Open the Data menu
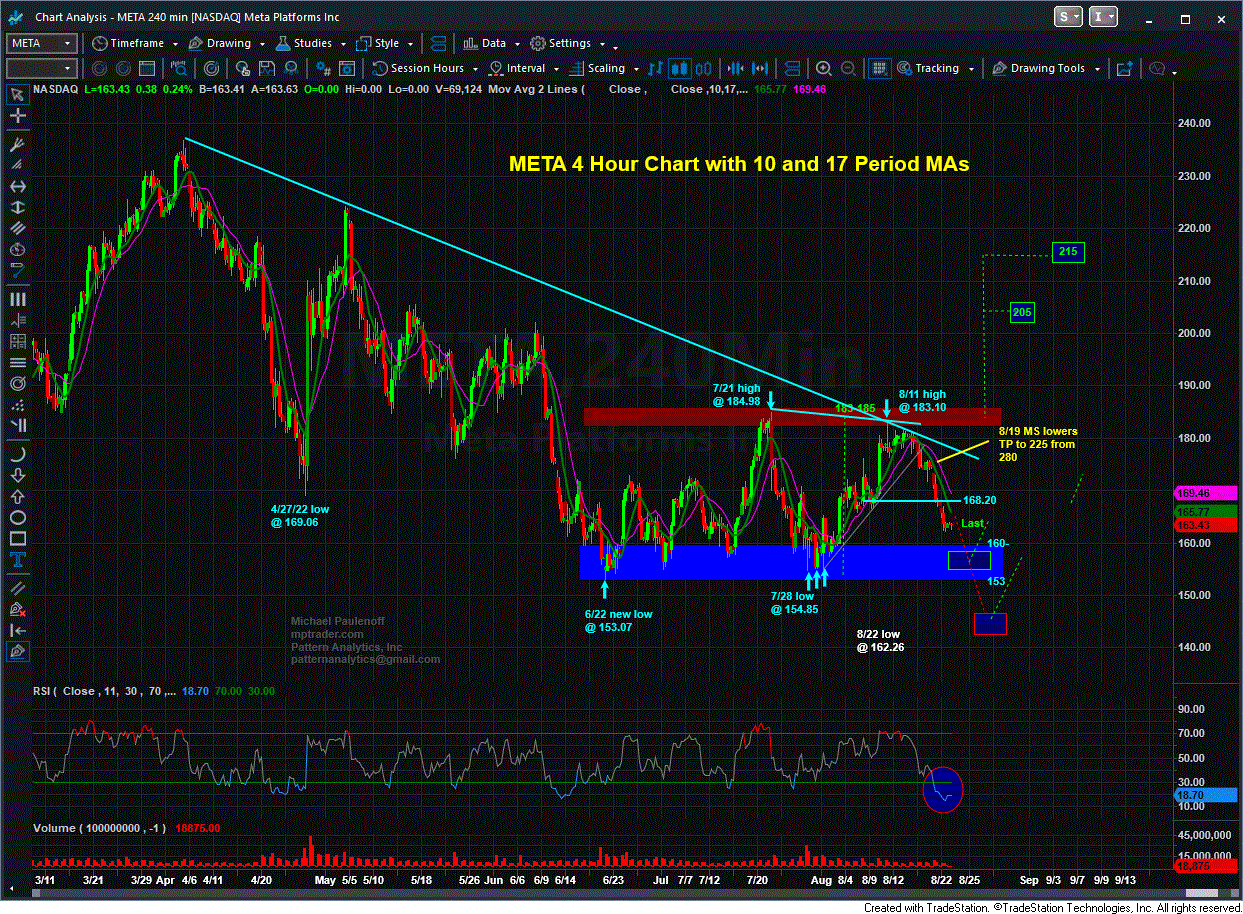The height and width of the screenshot is (914, 1243). pyautogui.click(x=492, y=43)
